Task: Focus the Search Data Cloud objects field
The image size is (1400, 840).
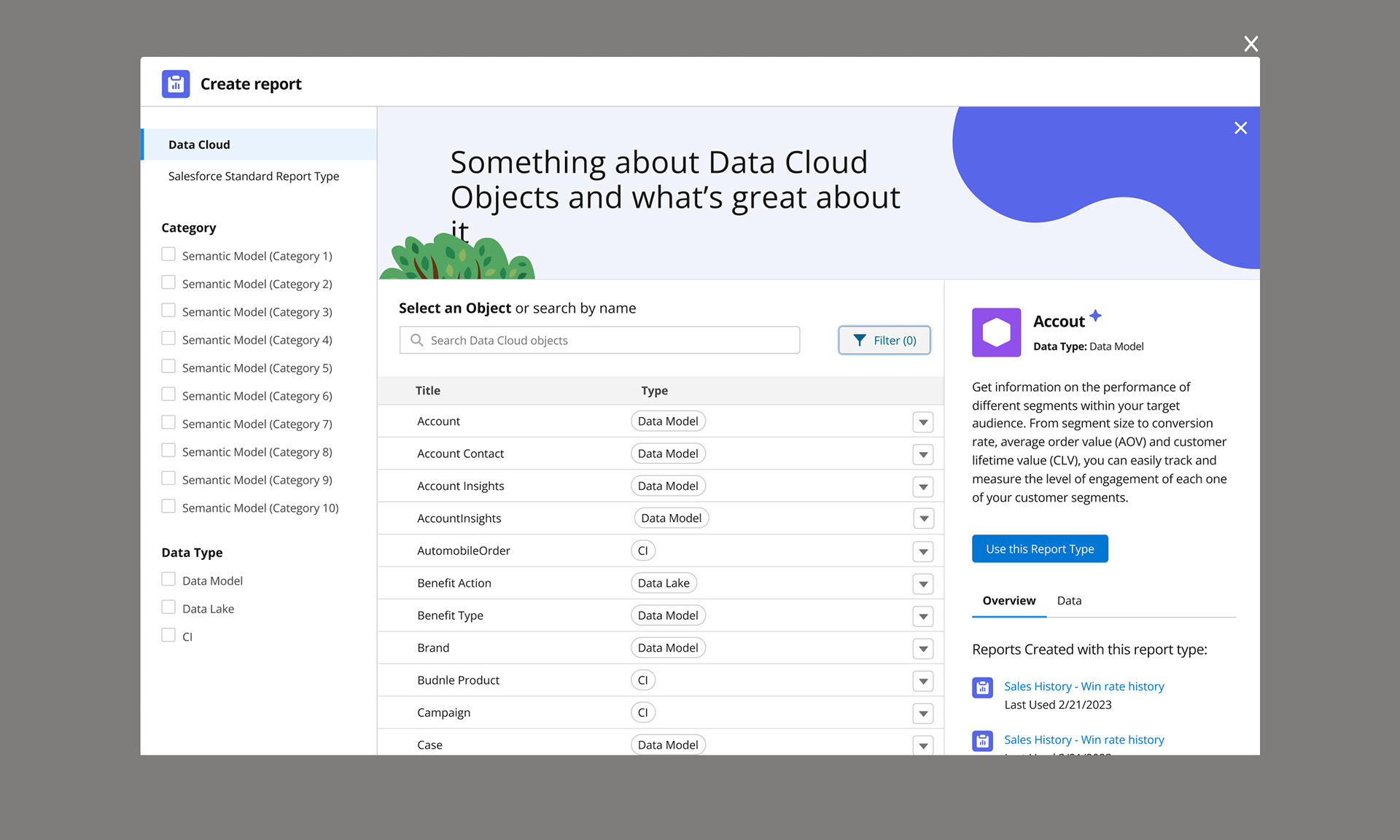Action: click(x=599, y=341)
